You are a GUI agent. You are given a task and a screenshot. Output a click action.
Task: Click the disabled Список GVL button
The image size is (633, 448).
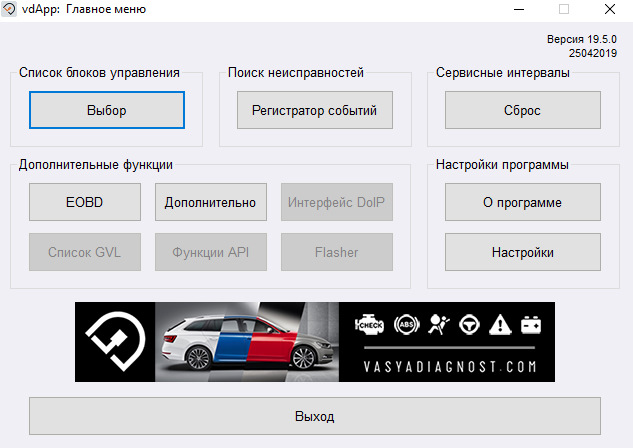tap(85, 252)
